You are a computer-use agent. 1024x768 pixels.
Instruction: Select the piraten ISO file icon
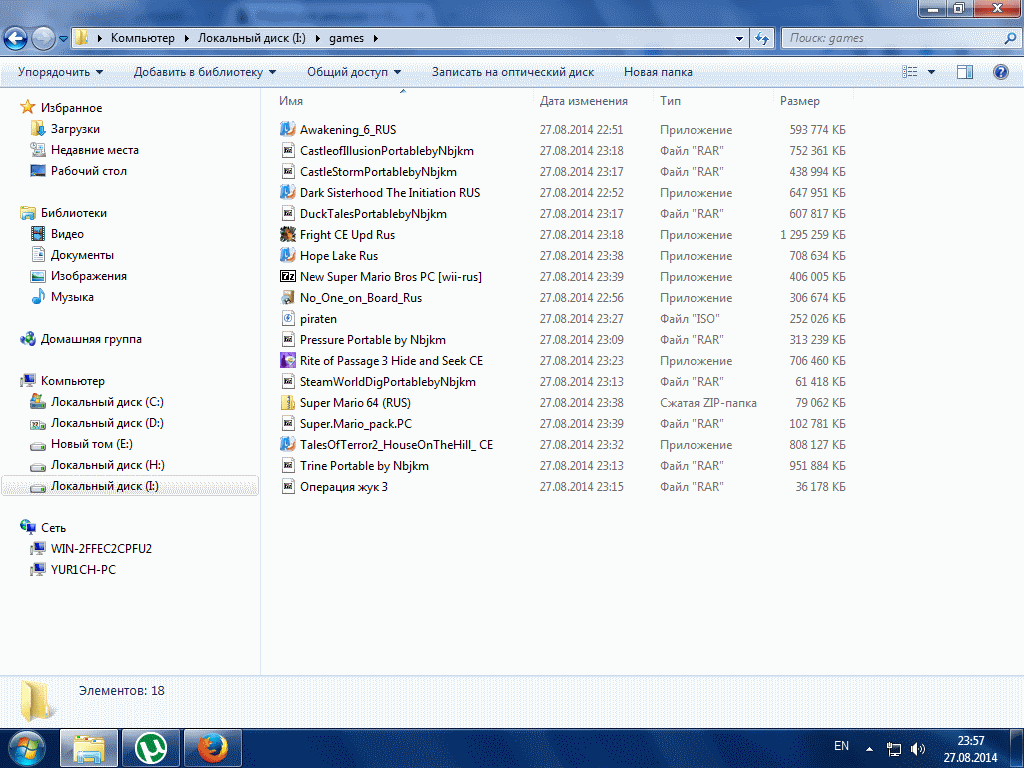click(288, 319)
